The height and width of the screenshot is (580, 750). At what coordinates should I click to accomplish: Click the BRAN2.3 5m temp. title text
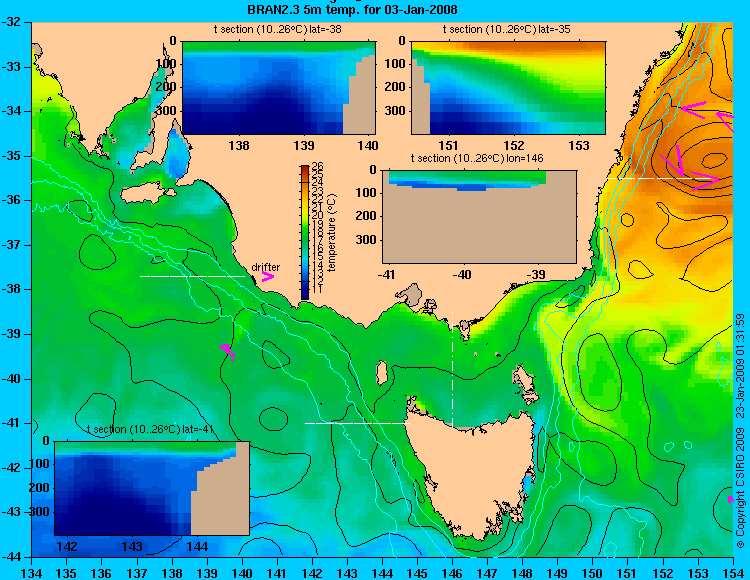point(352,9)
